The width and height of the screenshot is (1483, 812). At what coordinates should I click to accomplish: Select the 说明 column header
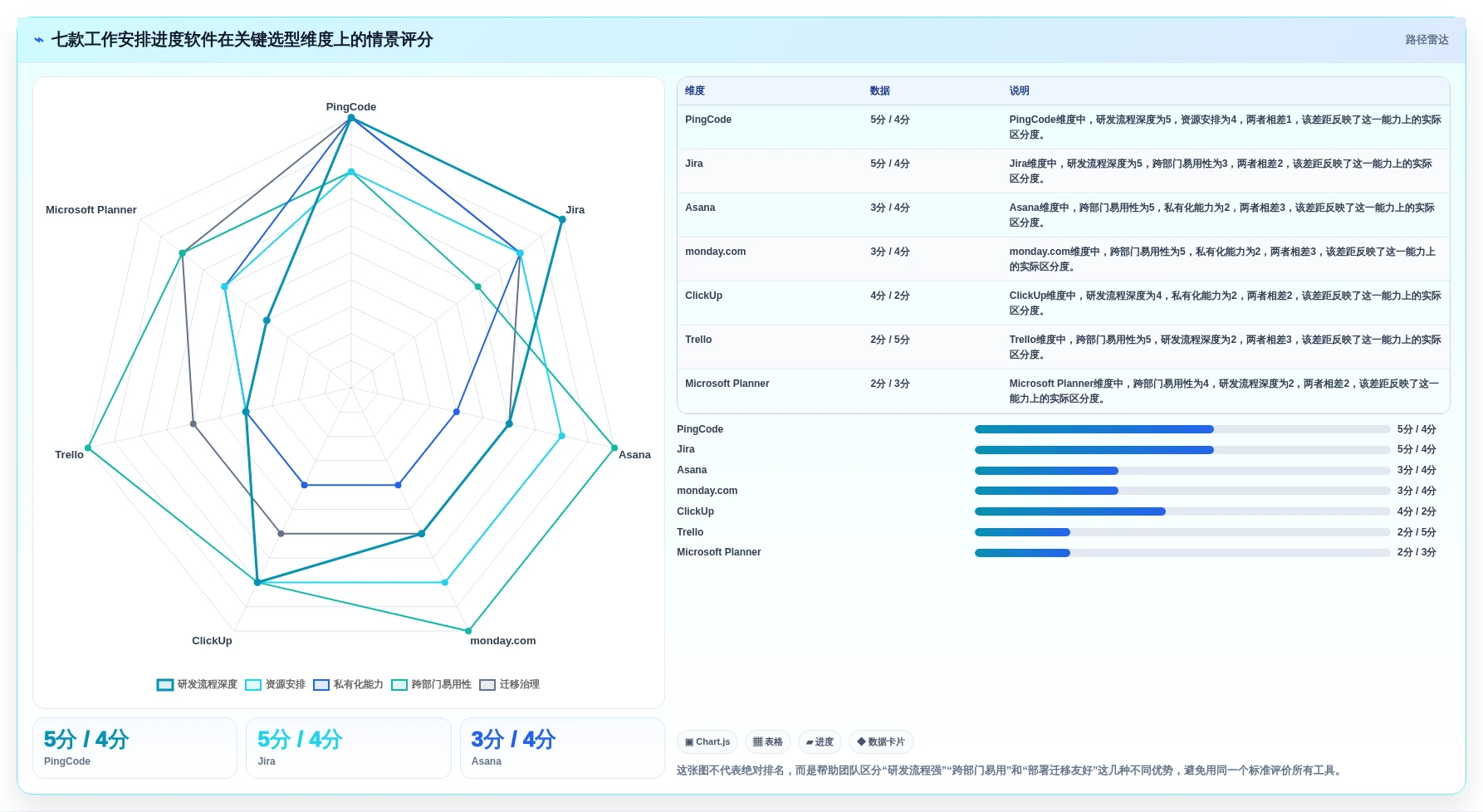(1019, 91)
